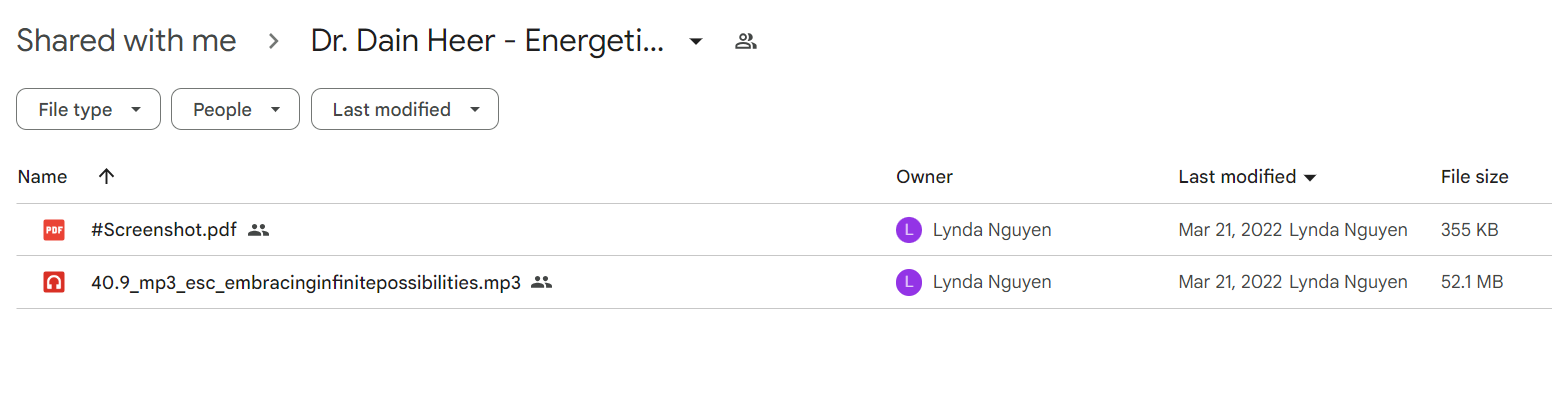This screenshot has height=396, width=1552.
Task: Go back to Shared with me
Action: (x=126, y=41)
